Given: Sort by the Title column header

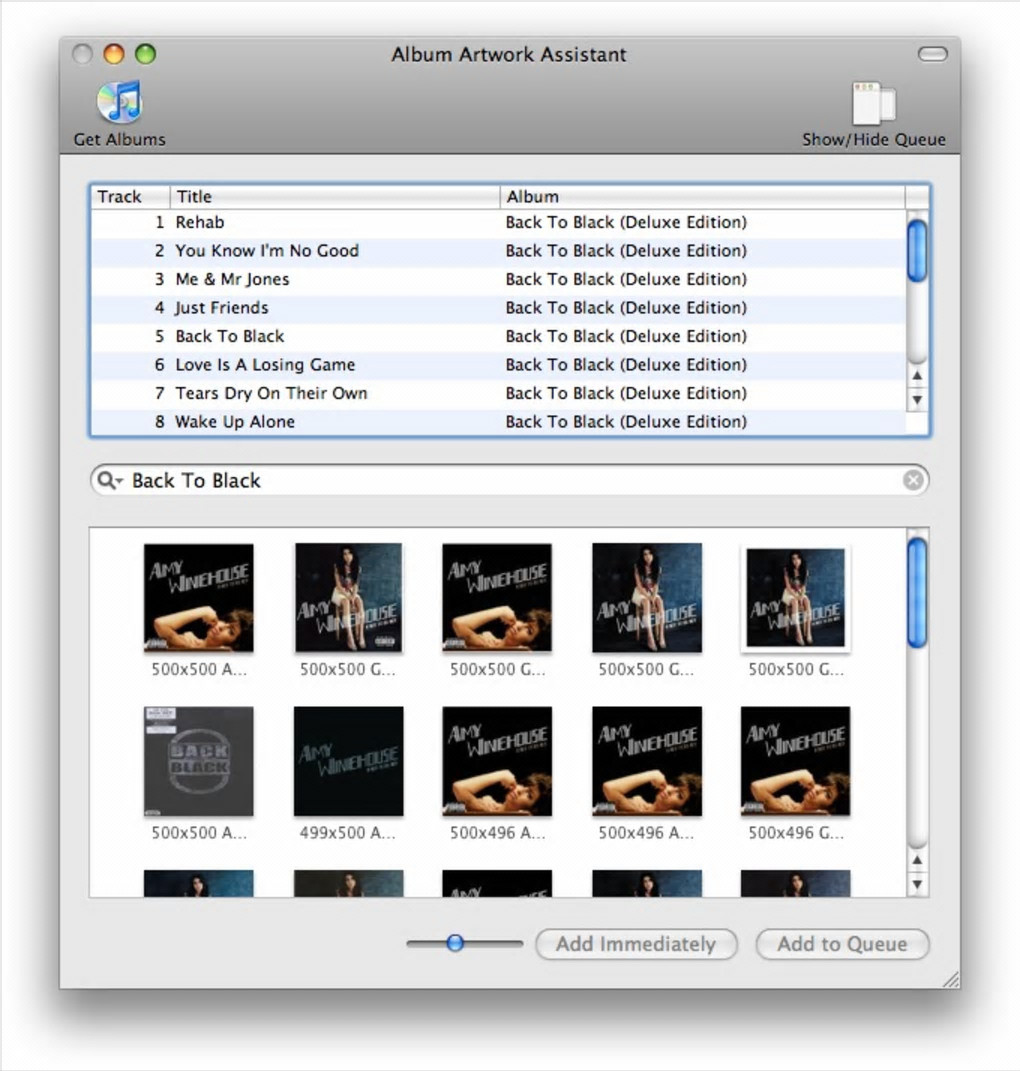Looking at the screenshot, I should (x=335, y=197).
